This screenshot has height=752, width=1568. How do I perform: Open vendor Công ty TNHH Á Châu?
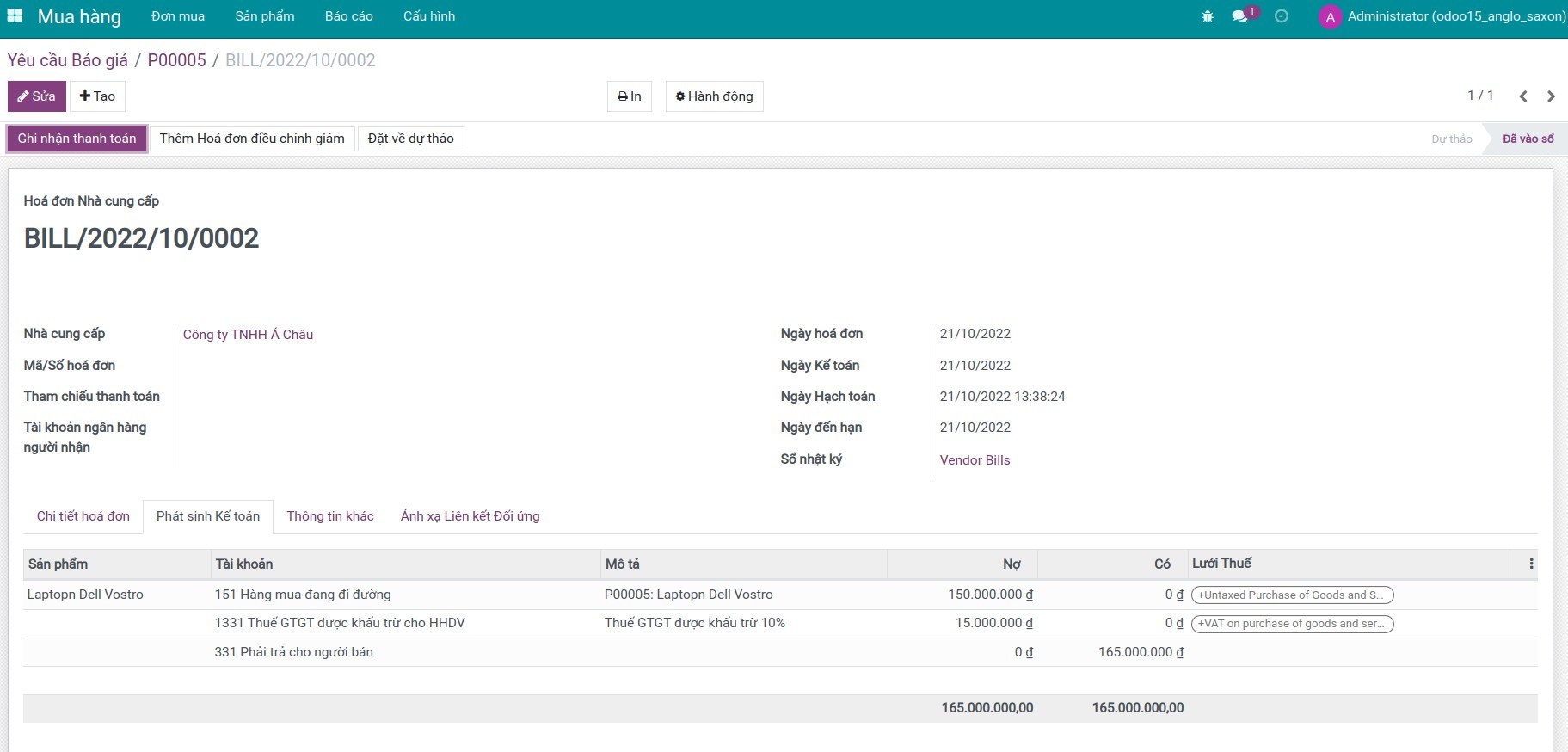click(248, 335)
